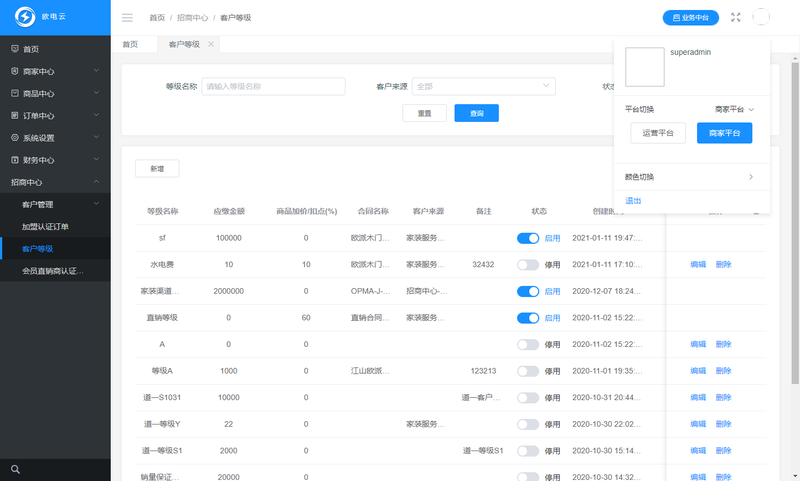The image size is (800, 481).
Task: Expand the 商品中心 sidebar menu chevron
Action: pyautogui.click(x=96, y=93)
